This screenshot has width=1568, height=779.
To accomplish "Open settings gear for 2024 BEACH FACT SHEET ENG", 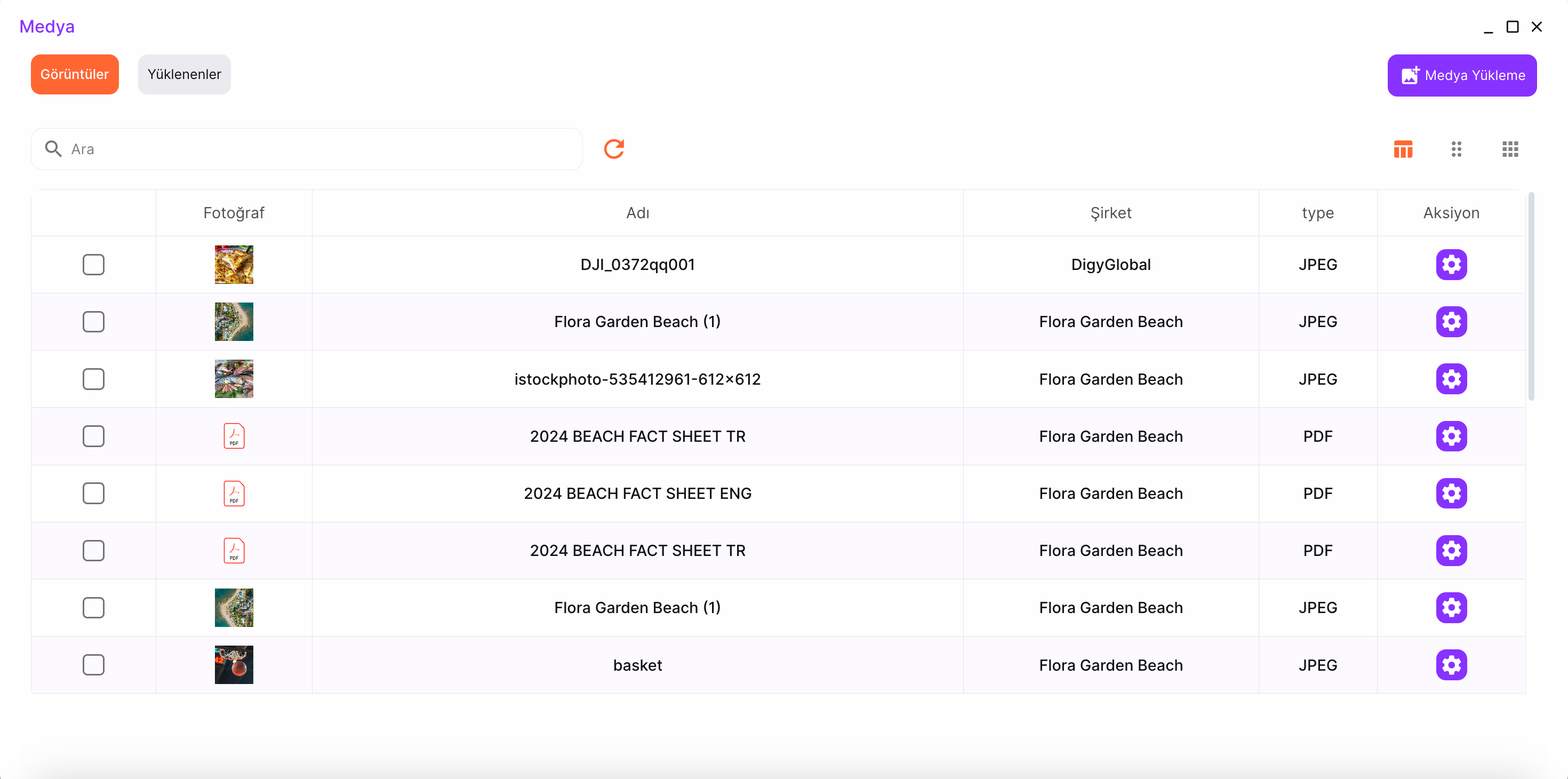I will click(x=1451, y=494).
